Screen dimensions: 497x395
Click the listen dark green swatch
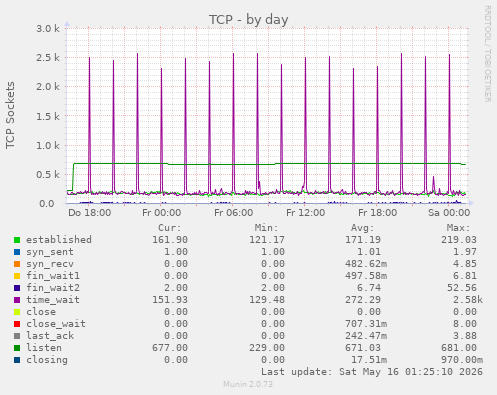[17, 348]
